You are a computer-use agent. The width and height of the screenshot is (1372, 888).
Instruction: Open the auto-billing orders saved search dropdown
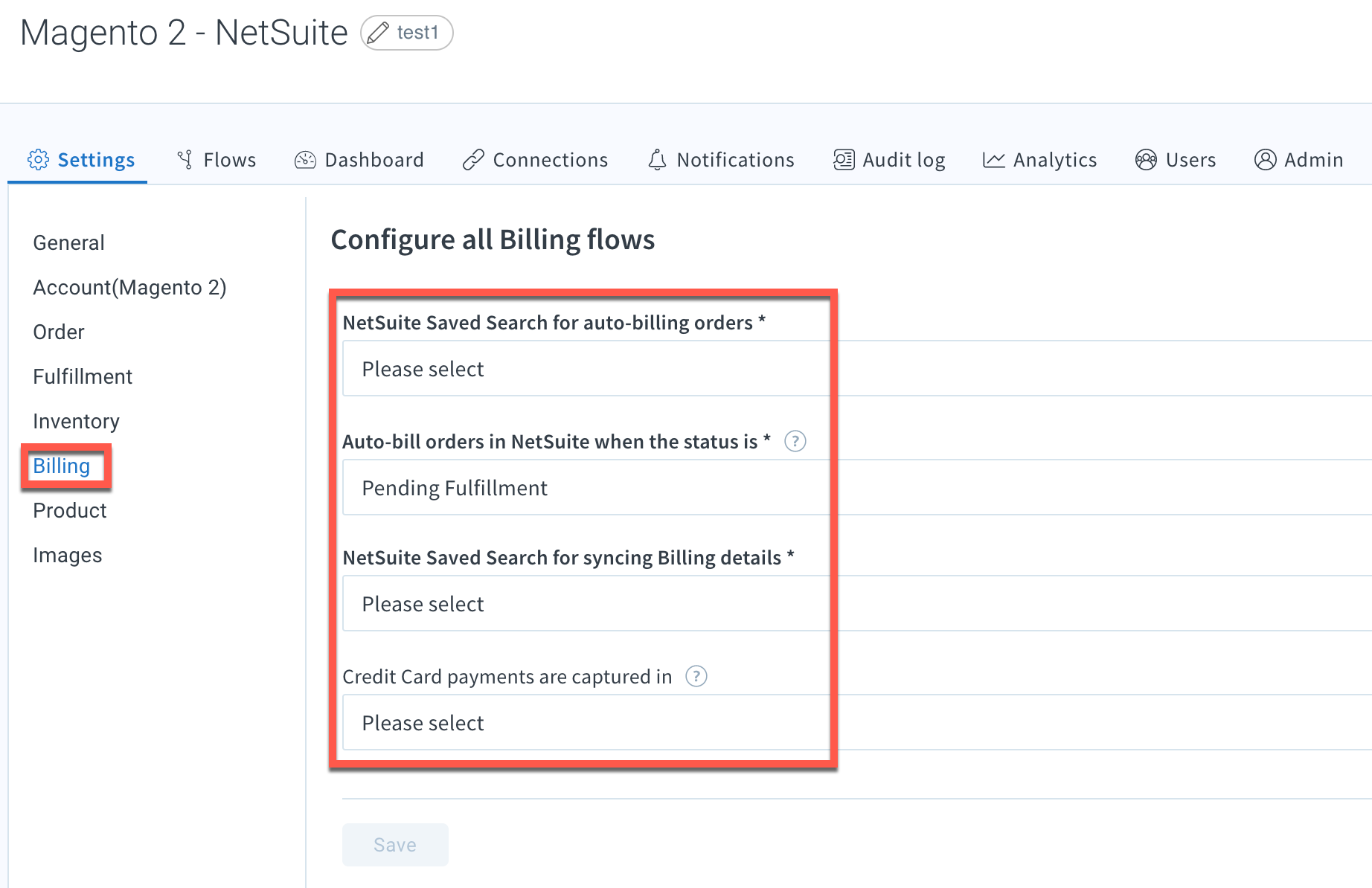point(857,368)
